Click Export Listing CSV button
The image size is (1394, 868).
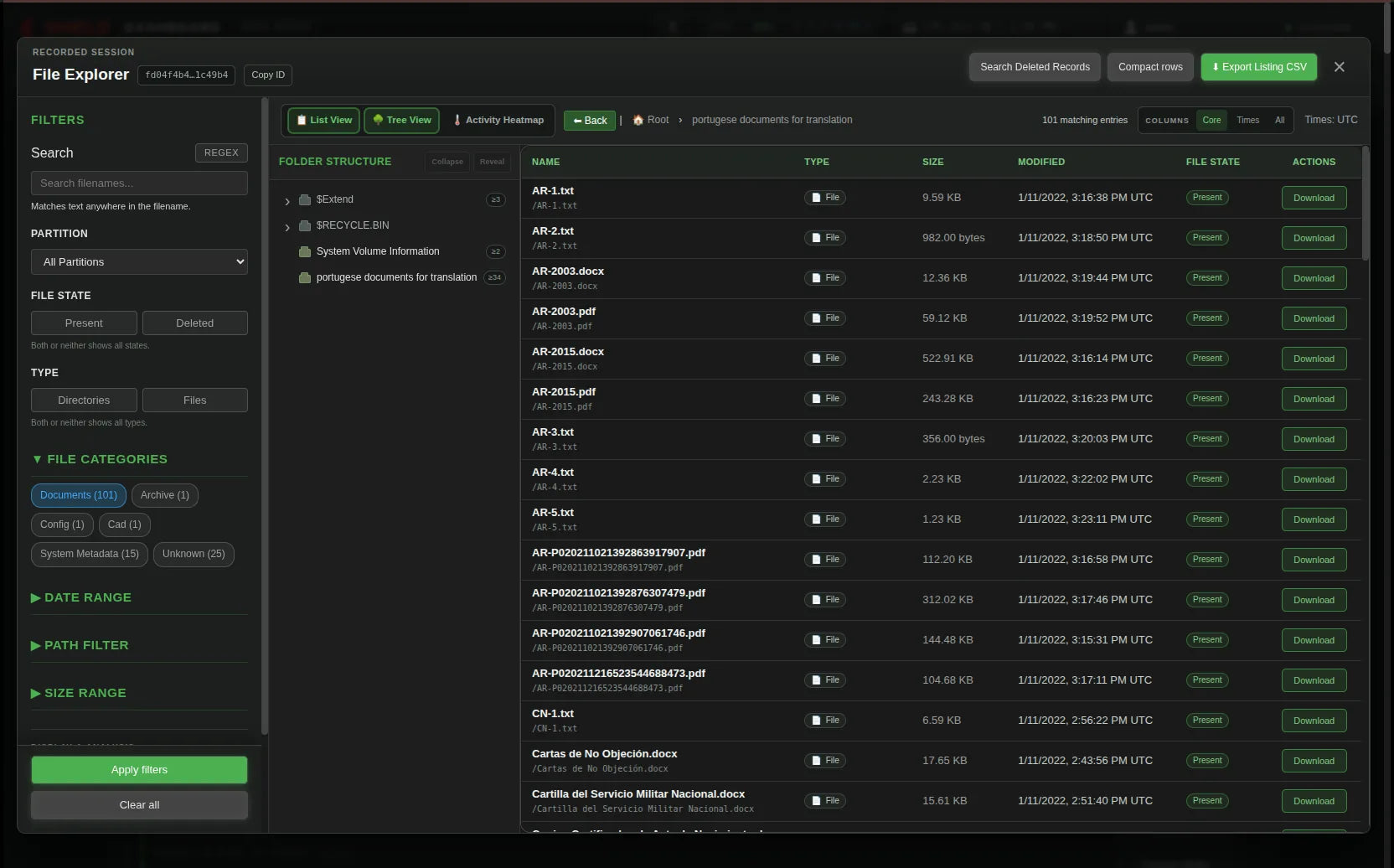[1258, 67]
